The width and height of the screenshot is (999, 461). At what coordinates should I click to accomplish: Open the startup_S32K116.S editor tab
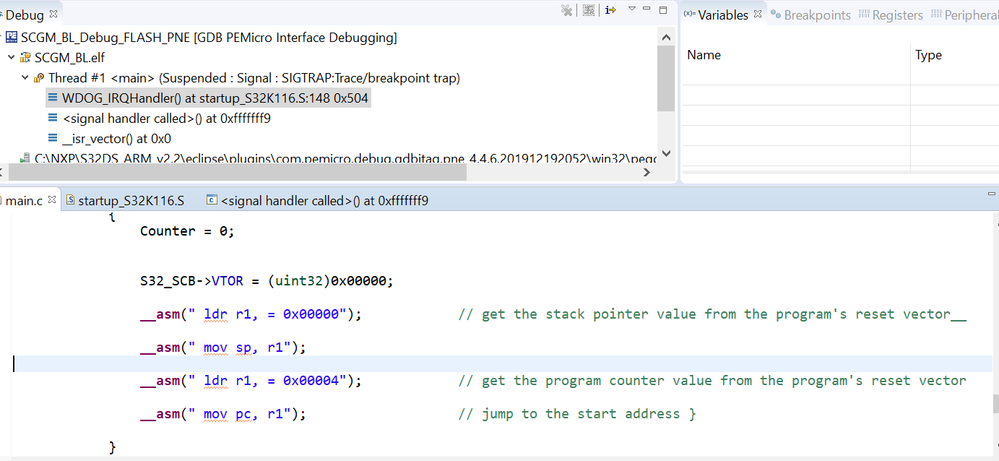click(x=131, y=201)
